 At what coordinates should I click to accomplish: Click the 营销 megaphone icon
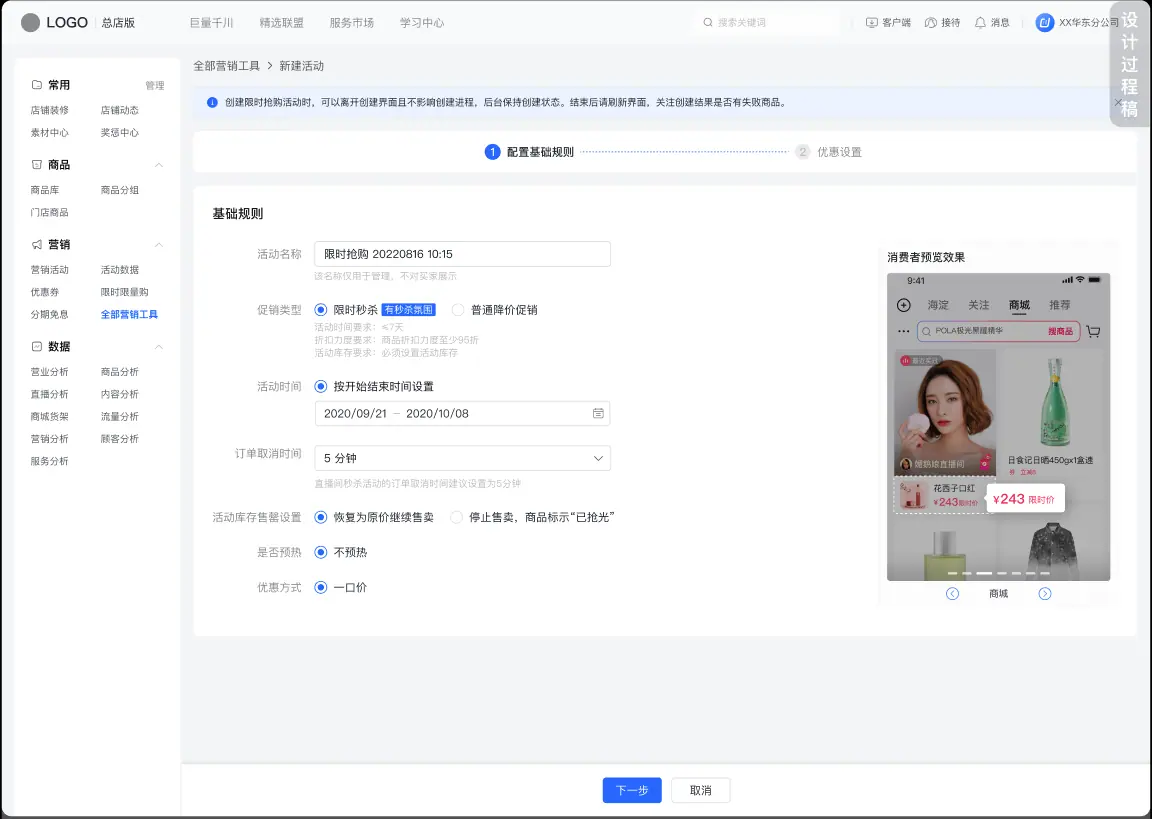point(37,244)
